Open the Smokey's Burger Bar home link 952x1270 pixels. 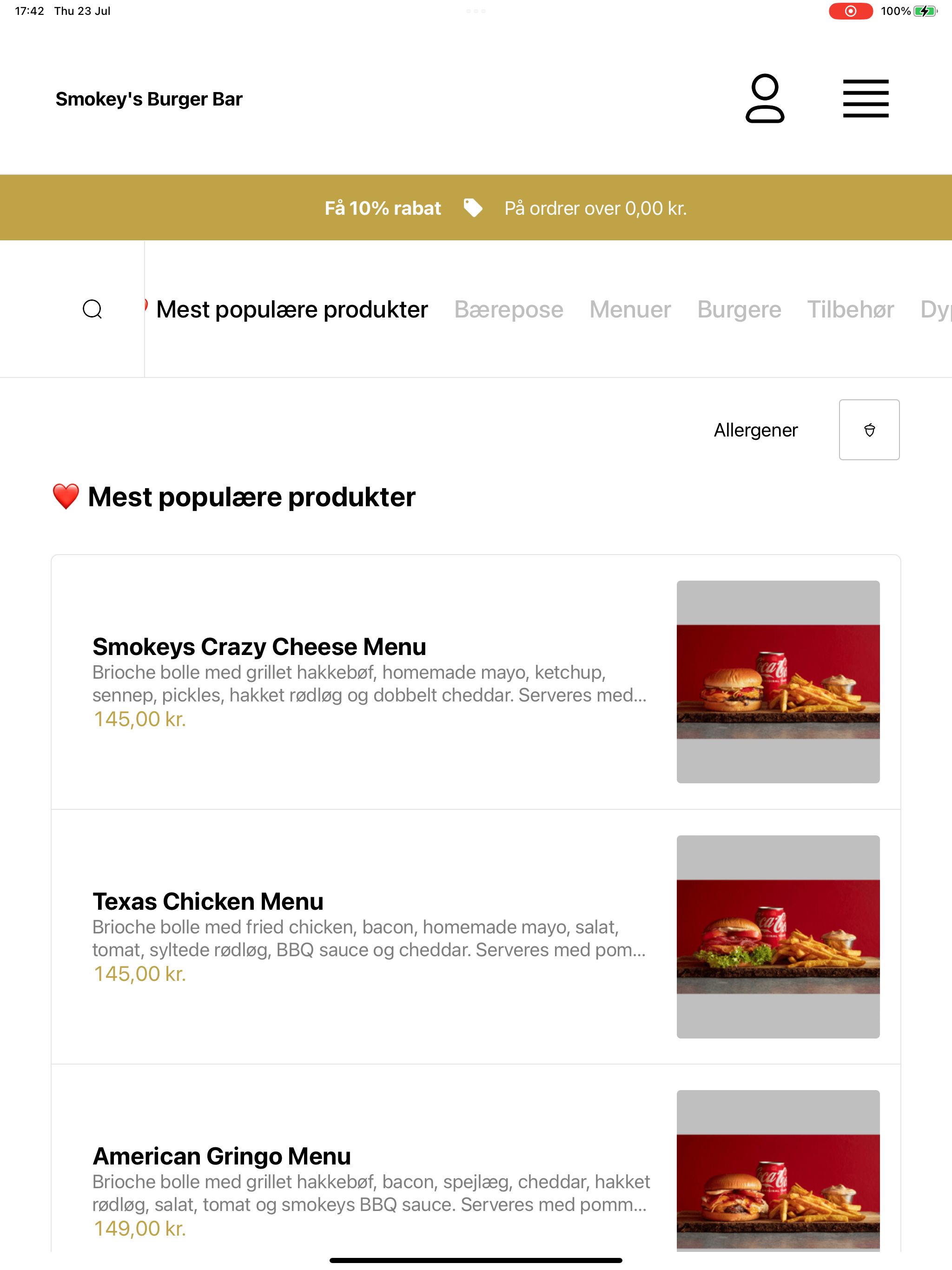[149, 99]
